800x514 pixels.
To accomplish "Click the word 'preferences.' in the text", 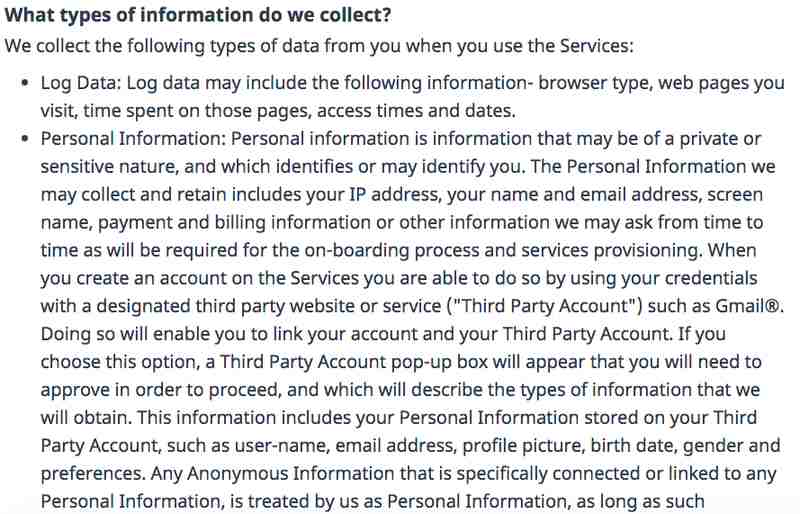I will 93,474.
